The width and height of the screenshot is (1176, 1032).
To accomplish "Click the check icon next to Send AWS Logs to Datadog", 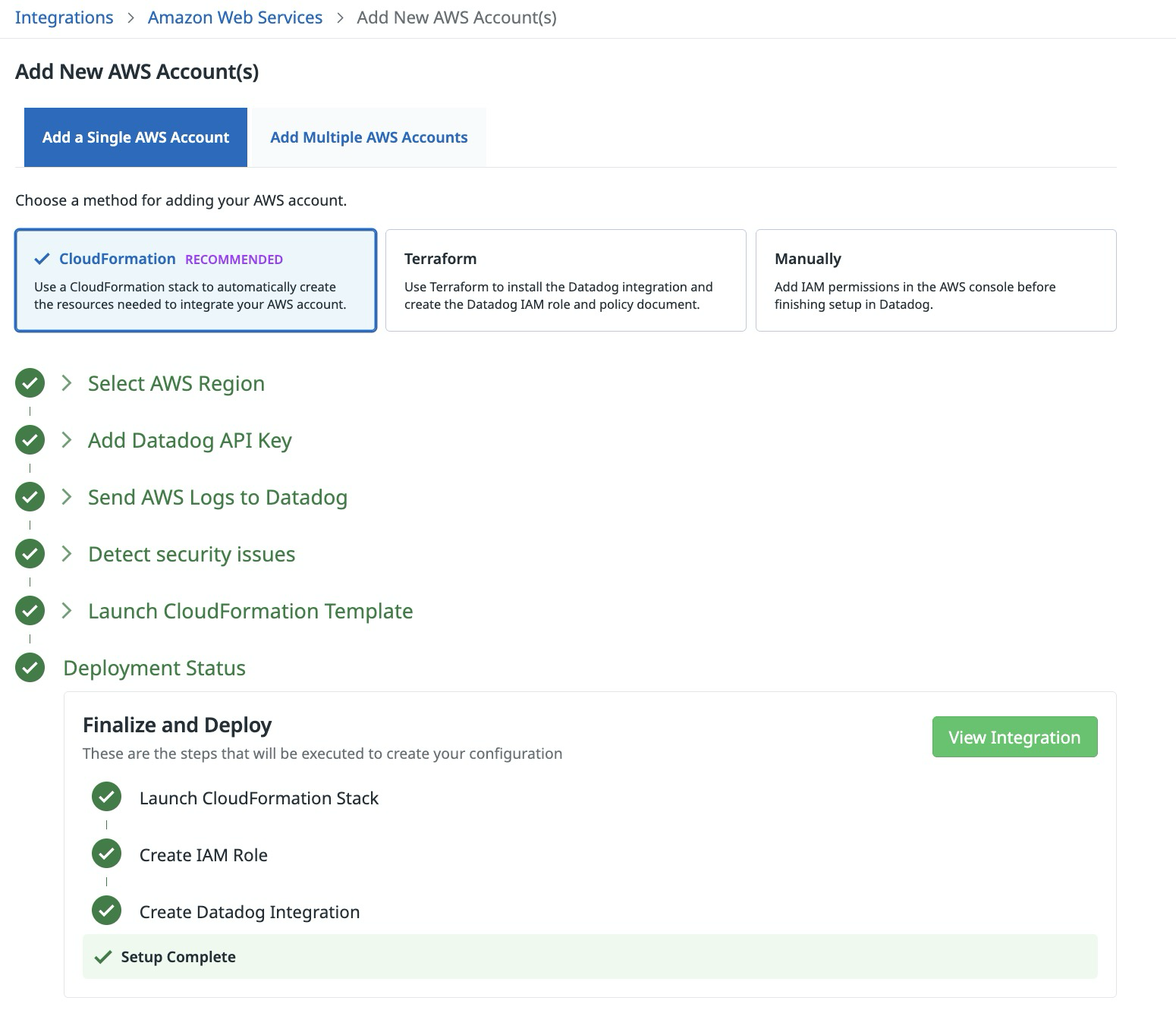I will (x=30, y=496).
